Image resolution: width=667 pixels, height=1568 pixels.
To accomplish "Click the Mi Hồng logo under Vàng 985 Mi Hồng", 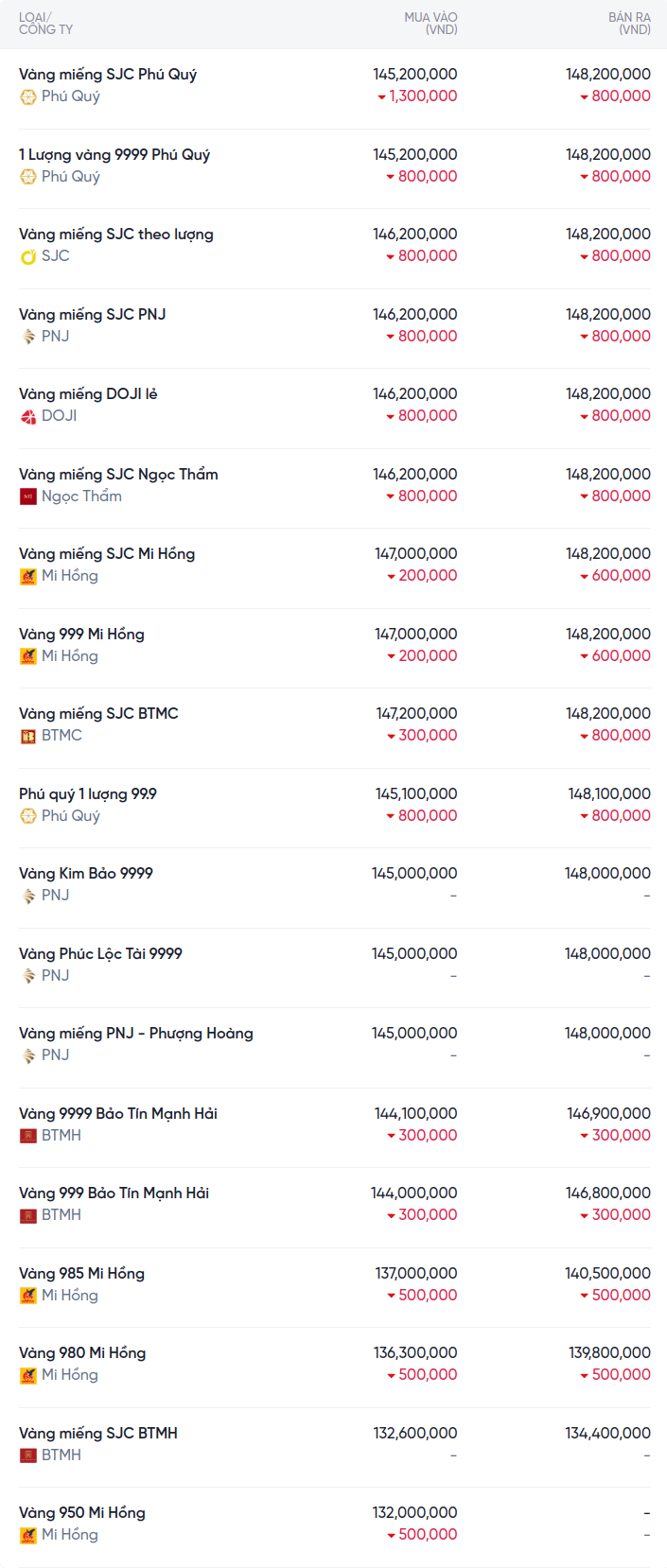I will pos(28,1296).
